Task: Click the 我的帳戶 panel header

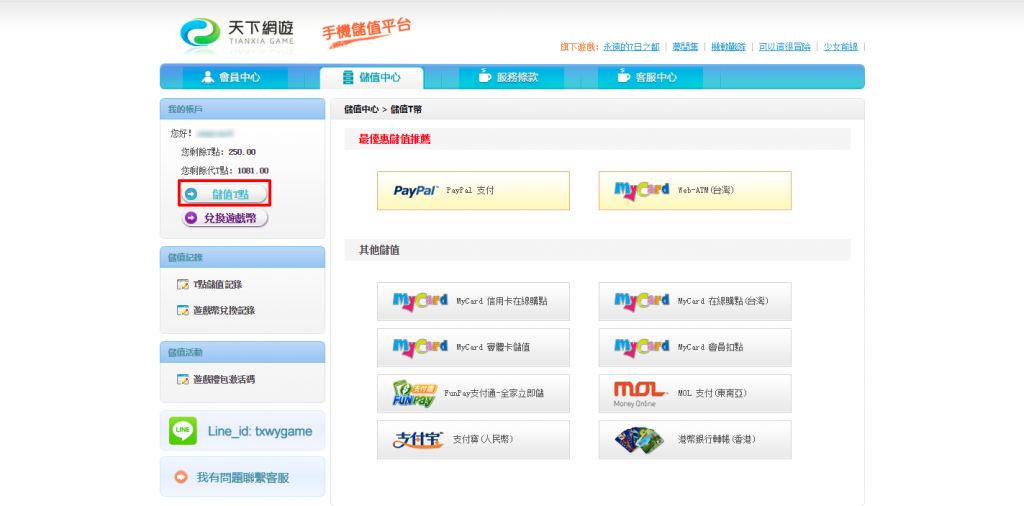Action: (x=242, y=109)
